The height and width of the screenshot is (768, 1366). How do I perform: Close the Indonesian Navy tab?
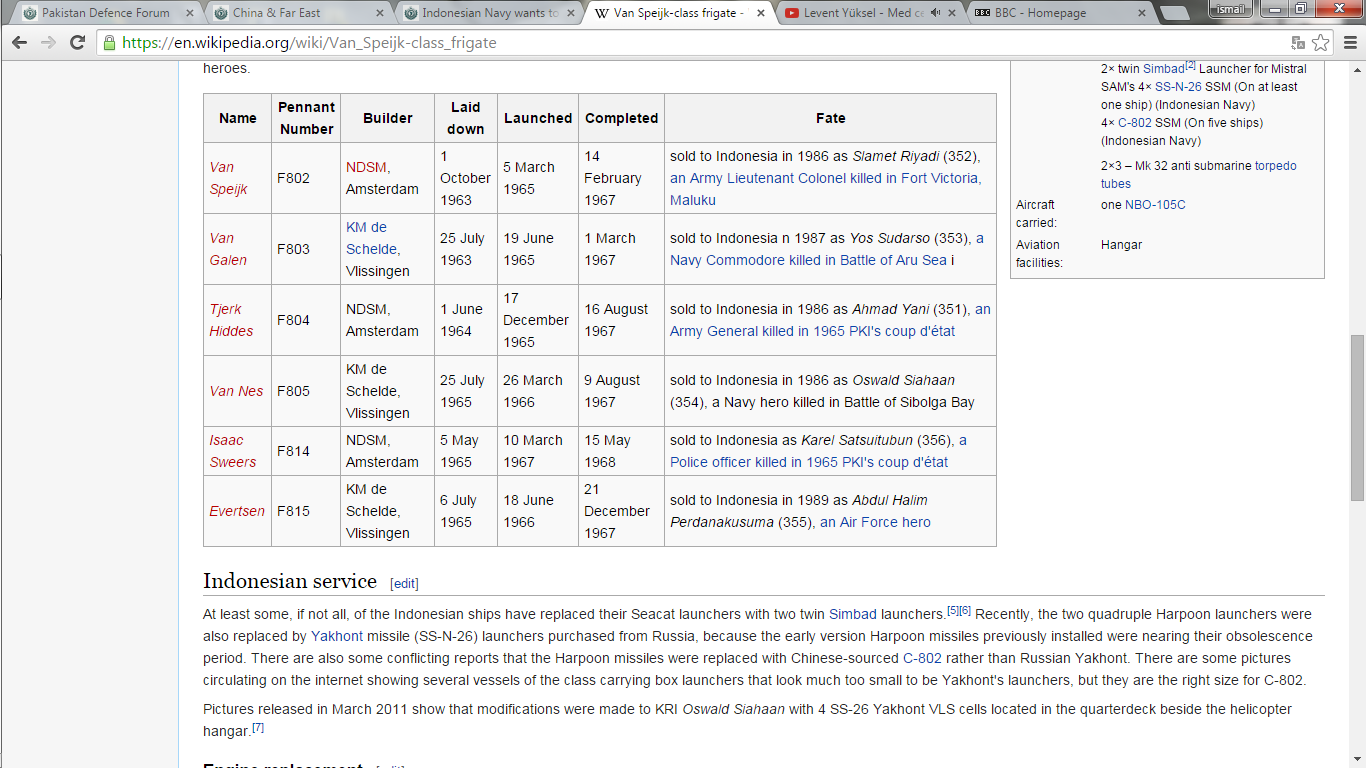pyautogui.click(x=570, y=13)
